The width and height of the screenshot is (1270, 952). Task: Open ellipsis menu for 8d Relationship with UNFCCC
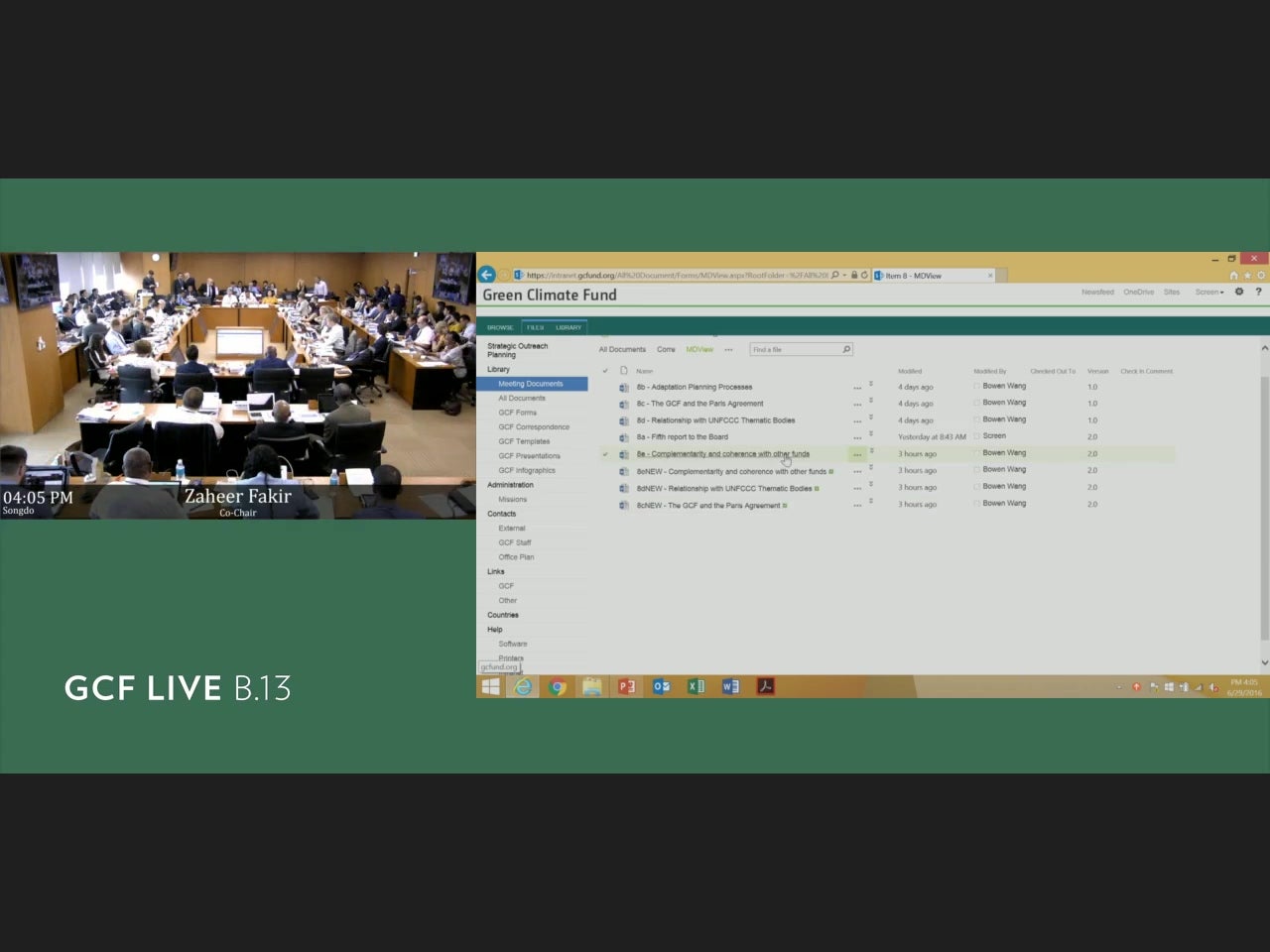point(857,421)
